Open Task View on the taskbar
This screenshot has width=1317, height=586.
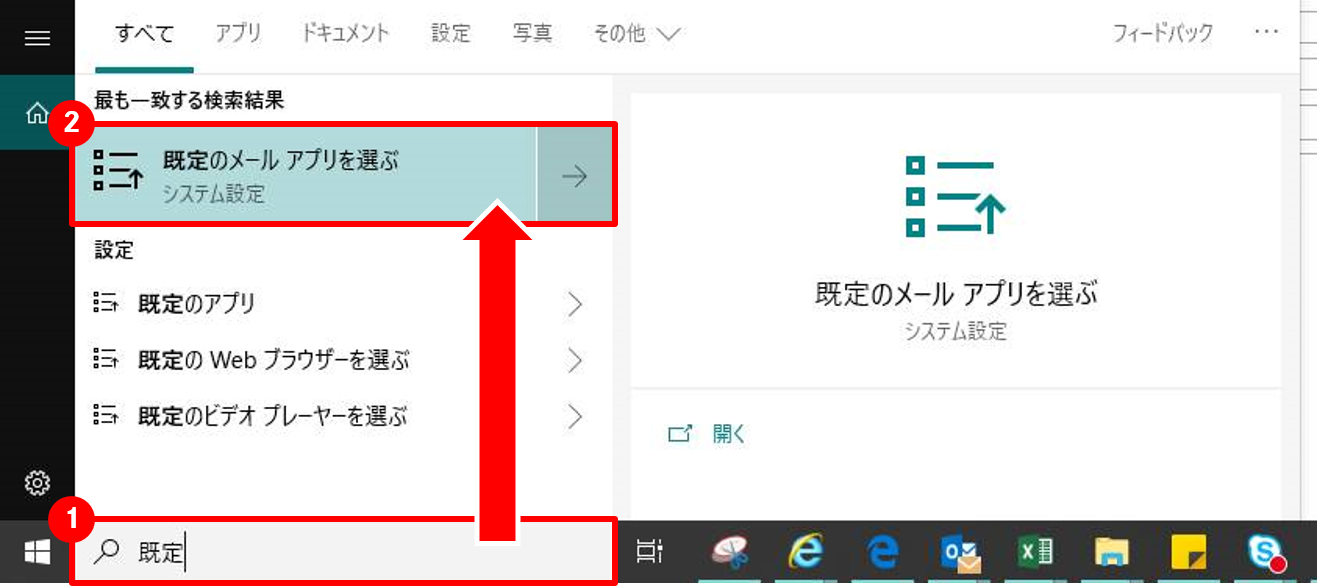650,551
